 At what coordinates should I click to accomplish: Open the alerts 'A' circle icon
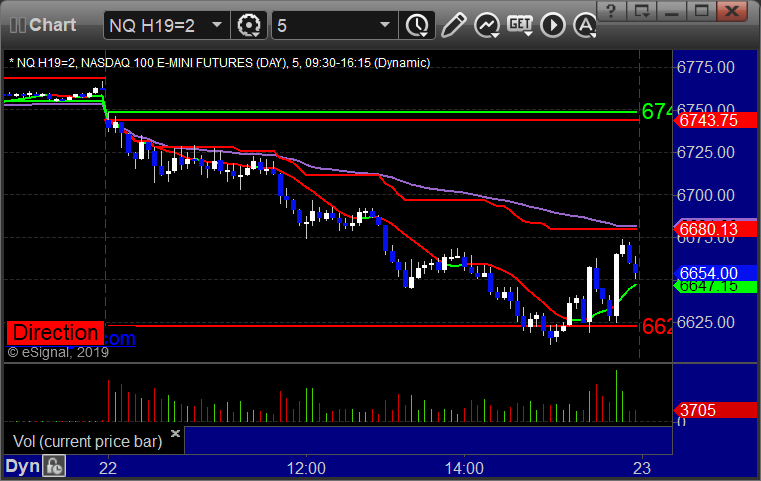585,25
